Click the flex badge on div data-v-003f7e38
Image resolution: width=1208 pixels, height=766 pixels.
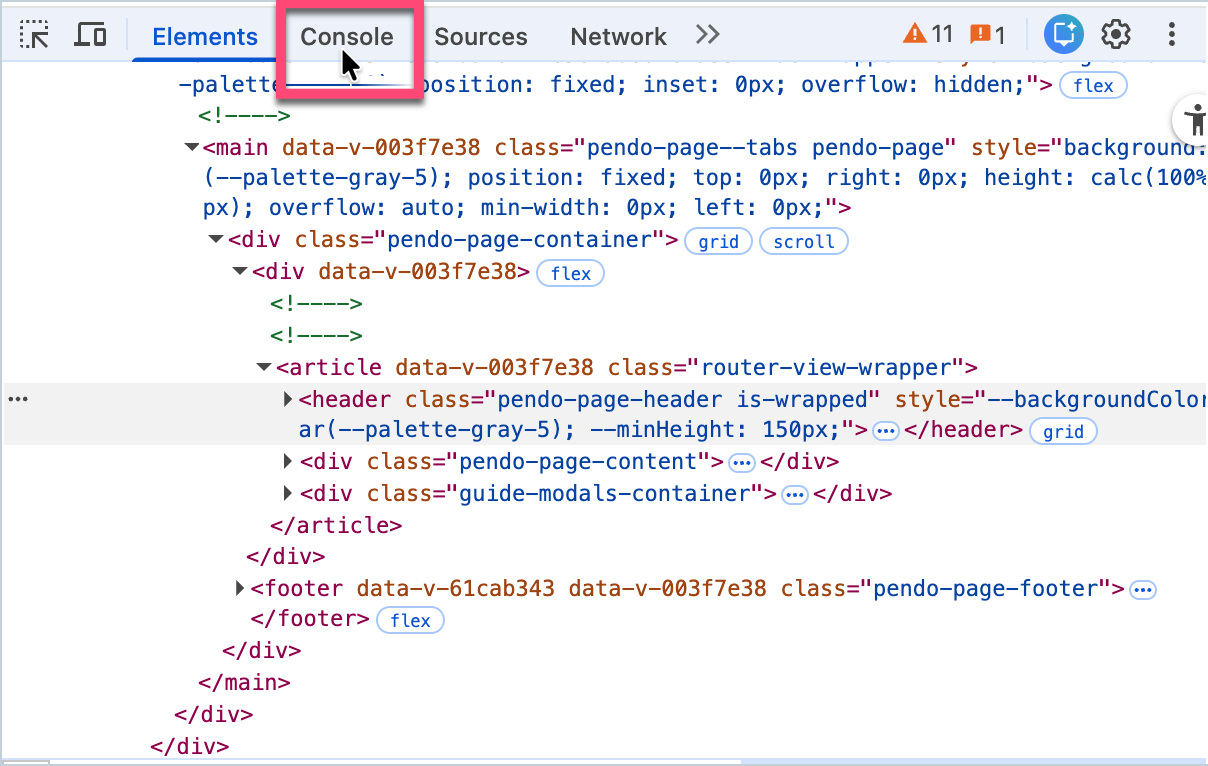(571, 274)
